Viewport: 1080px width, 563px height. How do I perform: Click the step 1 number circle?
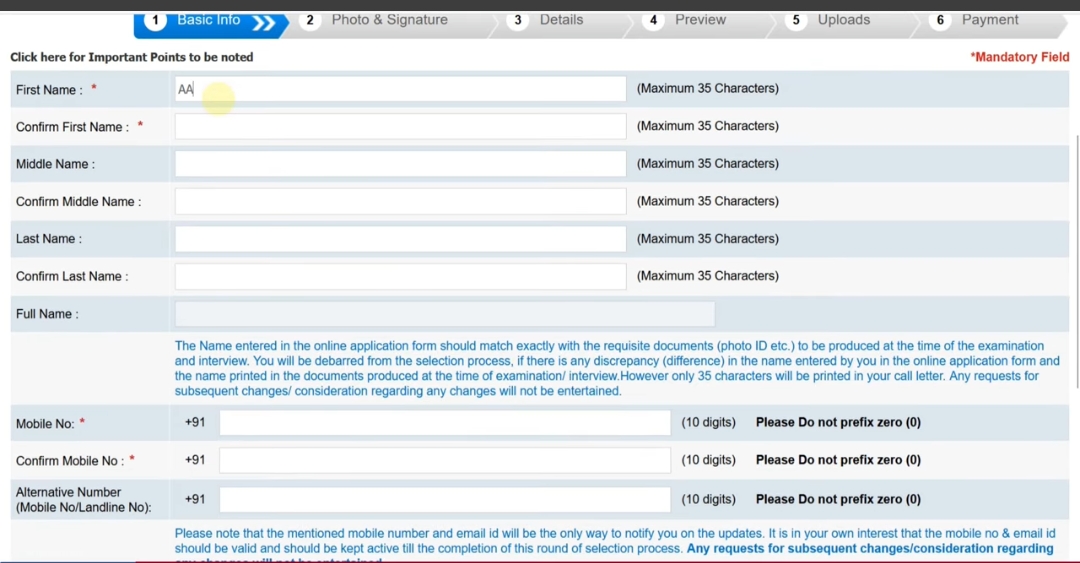click(x=155, y=21)
